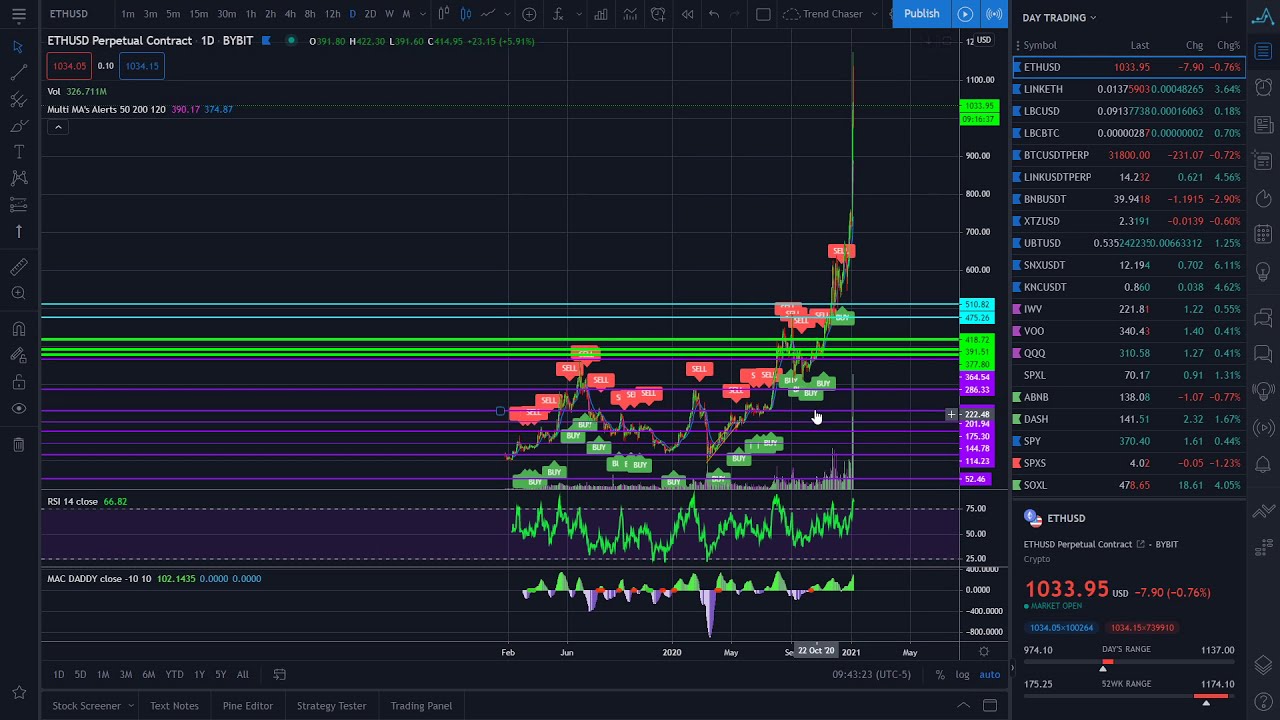Image resolution: width=1280 pixels, height=720 pixels.
Task: Toggle lock all drawing tools
Action: click(18, 382)
